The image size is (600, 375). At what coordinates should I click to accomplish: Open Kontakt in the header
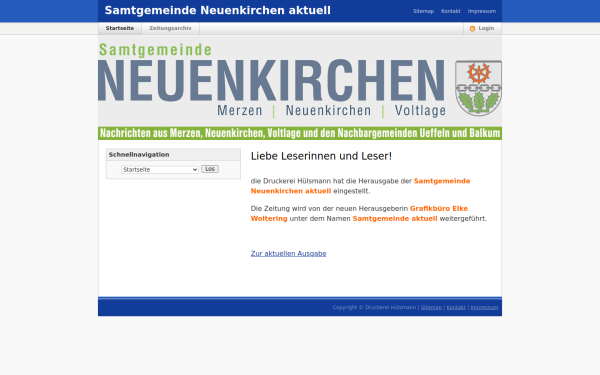[451, 11]
